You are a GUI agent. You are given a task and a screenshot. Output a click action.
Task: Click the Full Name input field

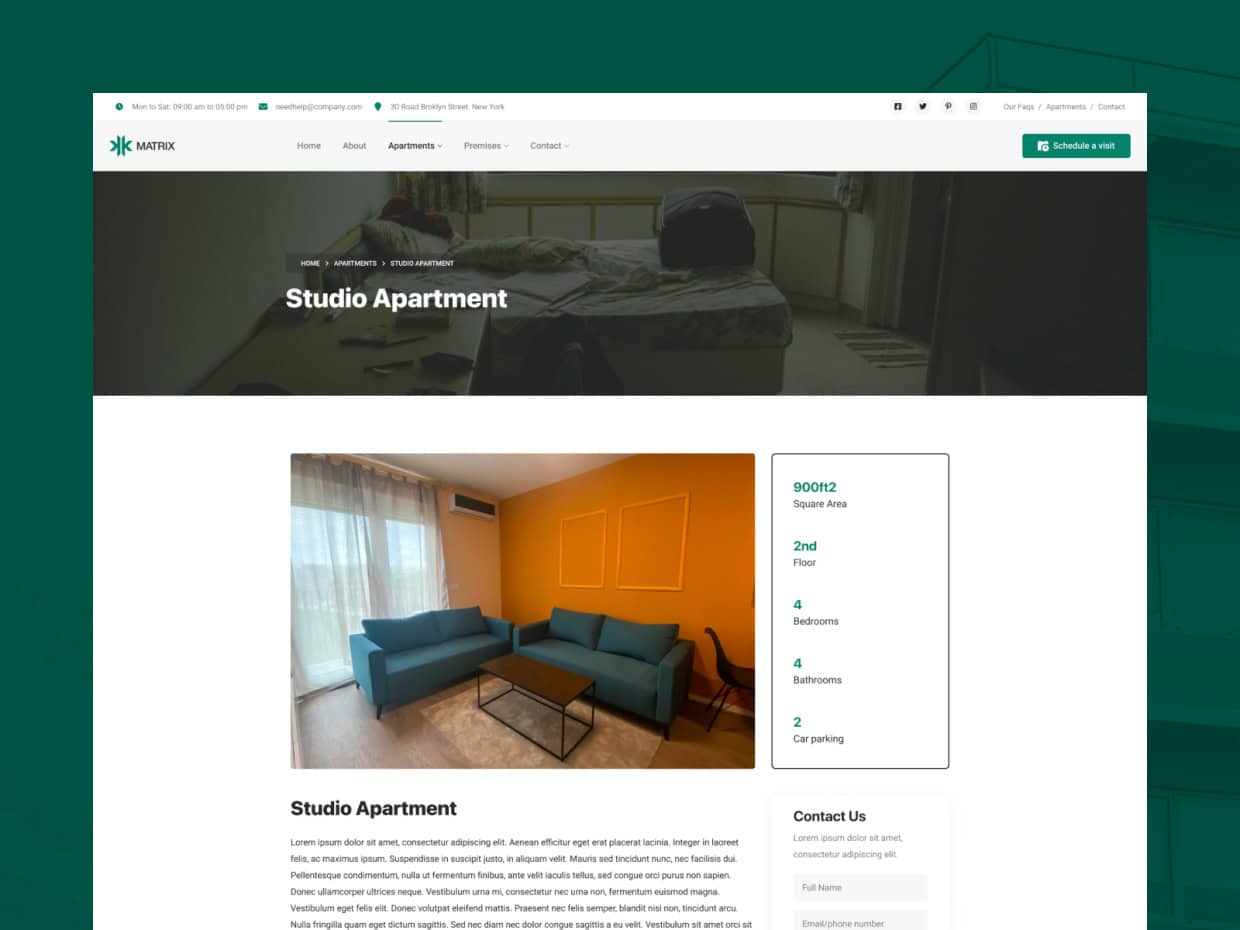[860, 888]
